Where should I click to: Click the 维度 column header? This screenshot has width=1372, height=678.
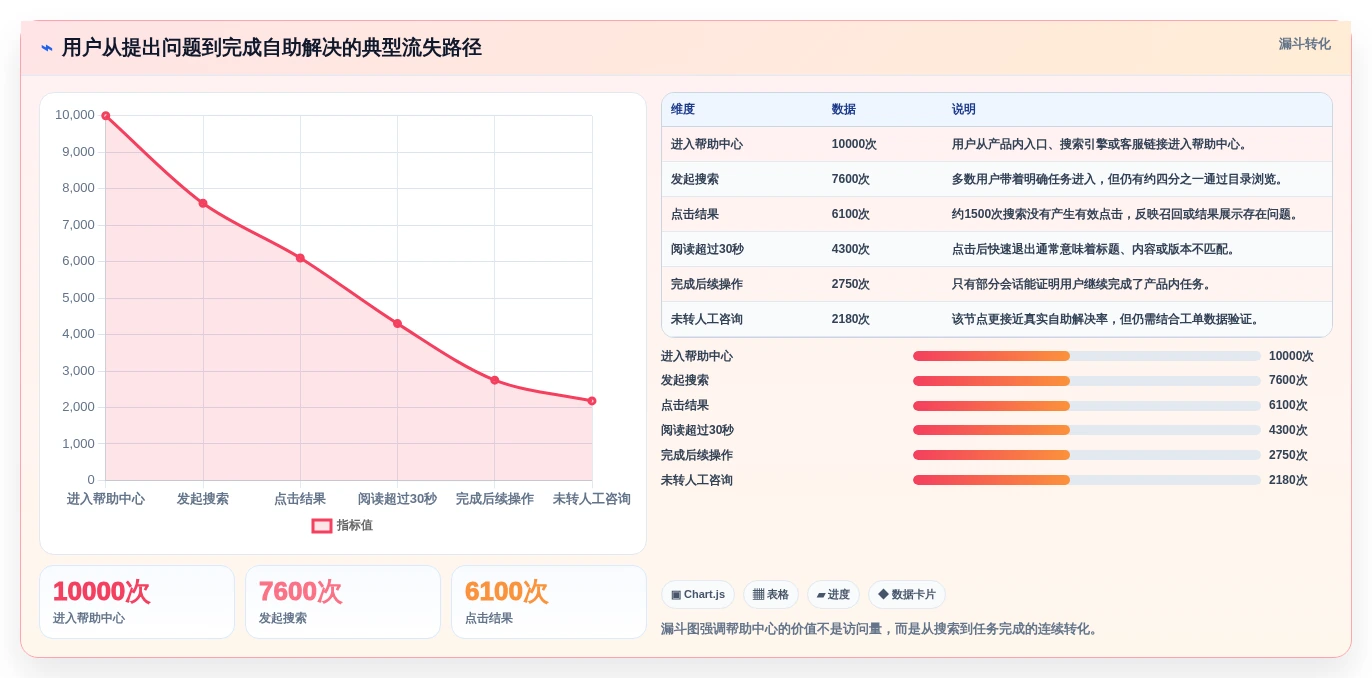tap(683, 110)
